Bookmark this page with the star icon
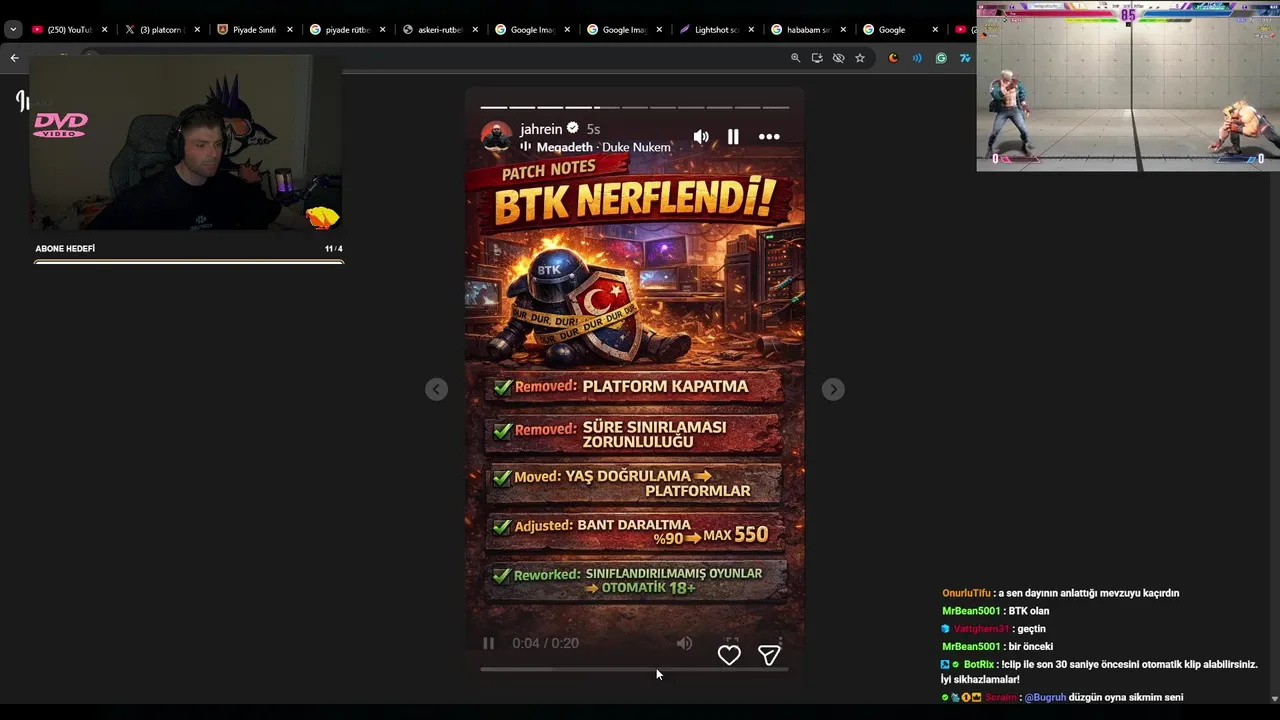 [860, 58]
